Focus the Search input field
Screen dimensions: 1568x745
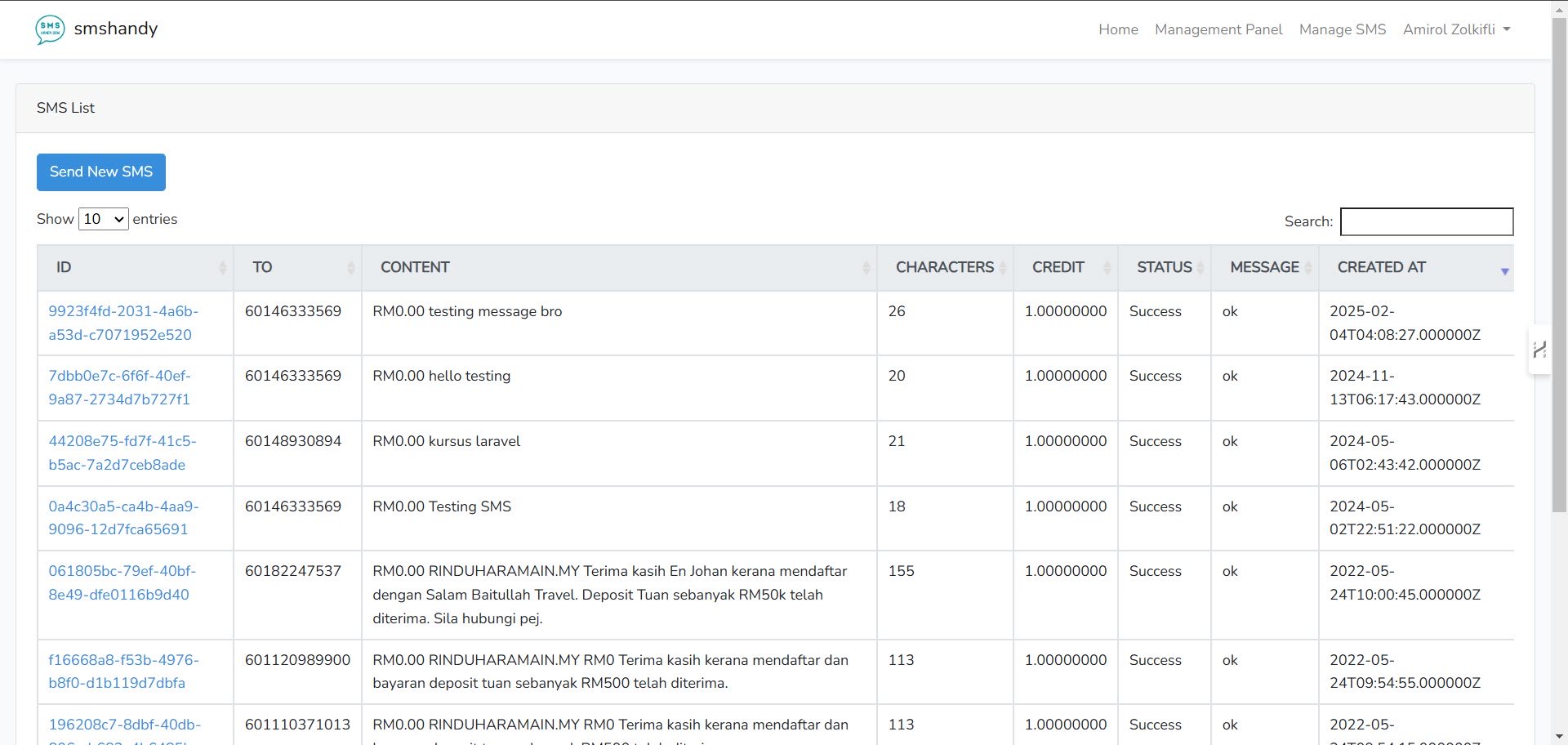pyautogui.click(x=1426, y=221)
